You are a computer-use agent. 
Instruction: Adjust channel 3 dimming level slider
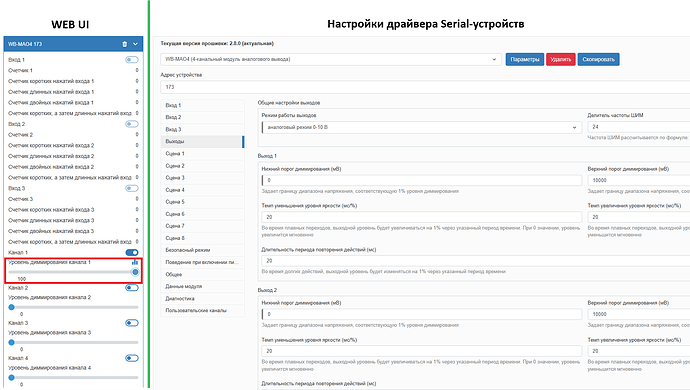[x=73, y=342]
